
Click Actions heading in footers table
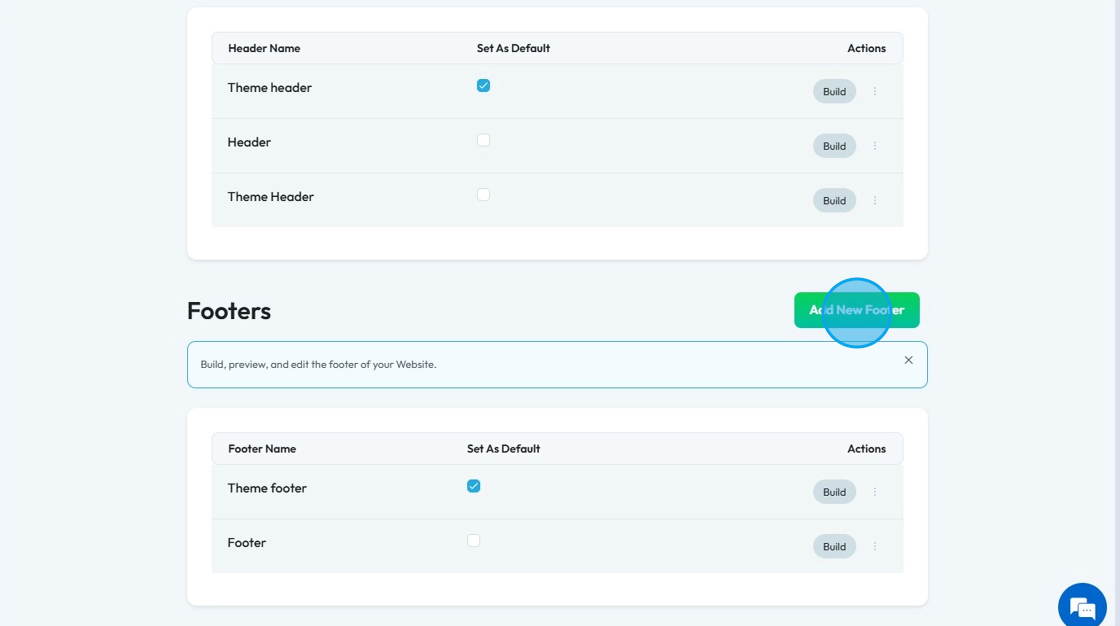coord(866,449)
